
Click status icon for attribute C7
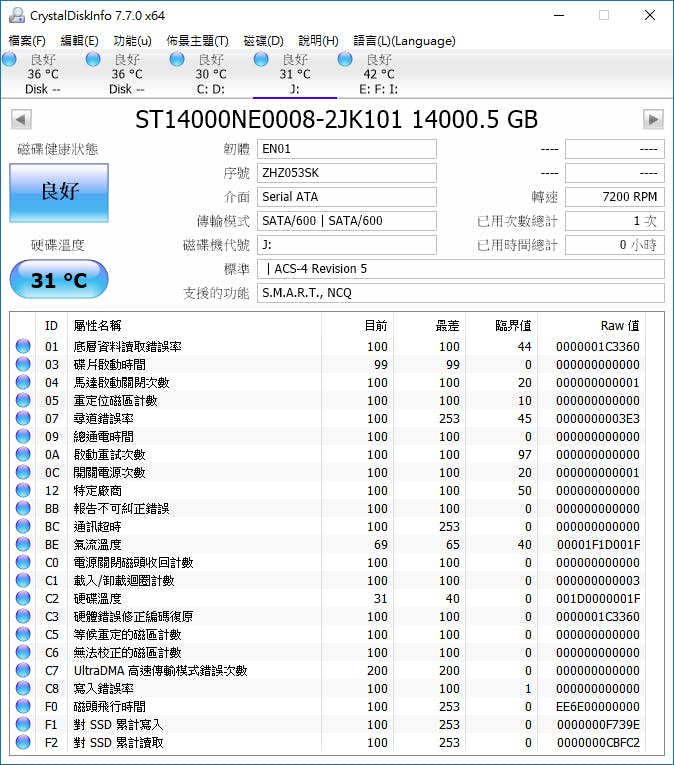click(23, 671)
